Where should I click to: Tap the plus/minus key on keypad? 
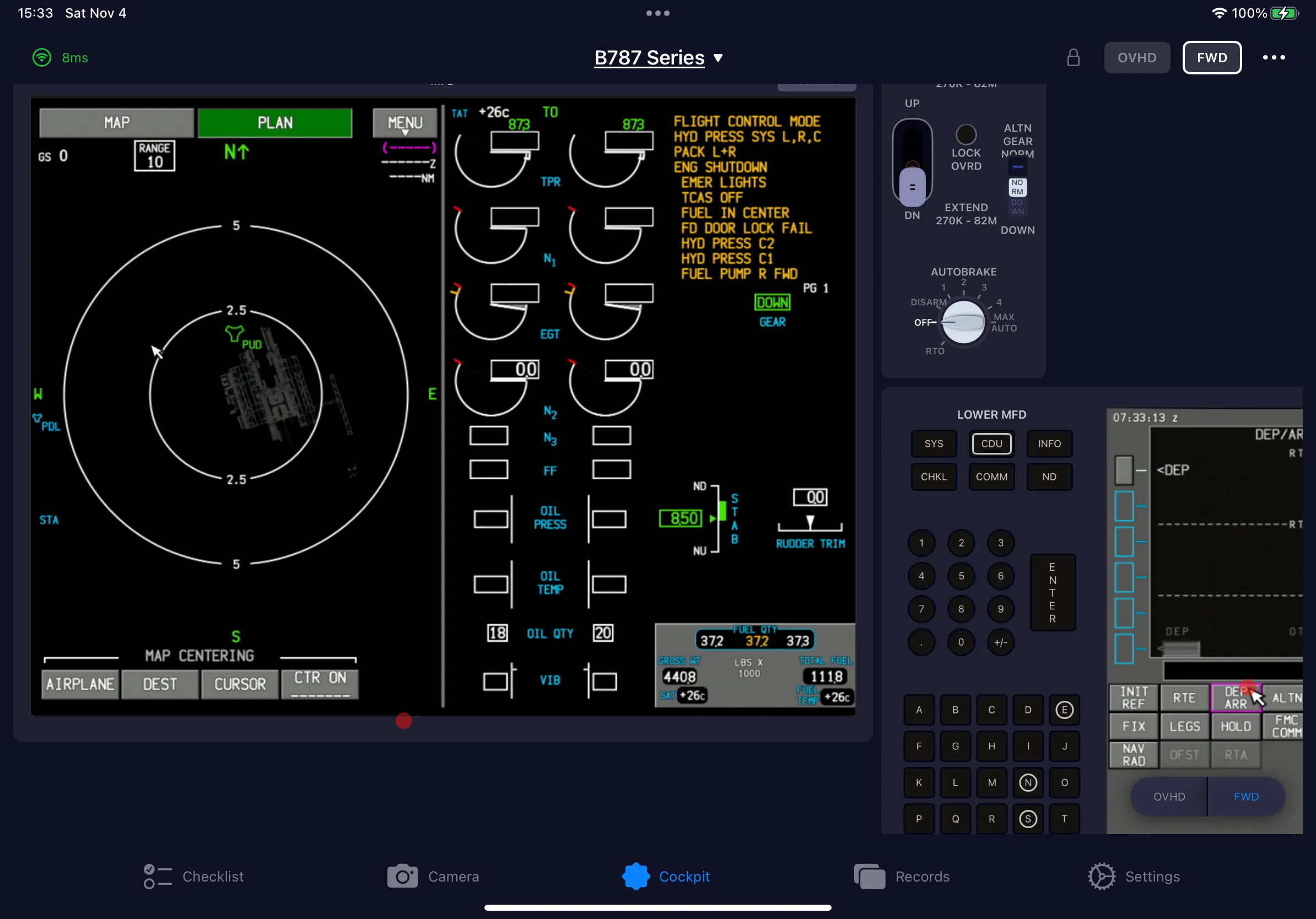[x=1001, y=642]
